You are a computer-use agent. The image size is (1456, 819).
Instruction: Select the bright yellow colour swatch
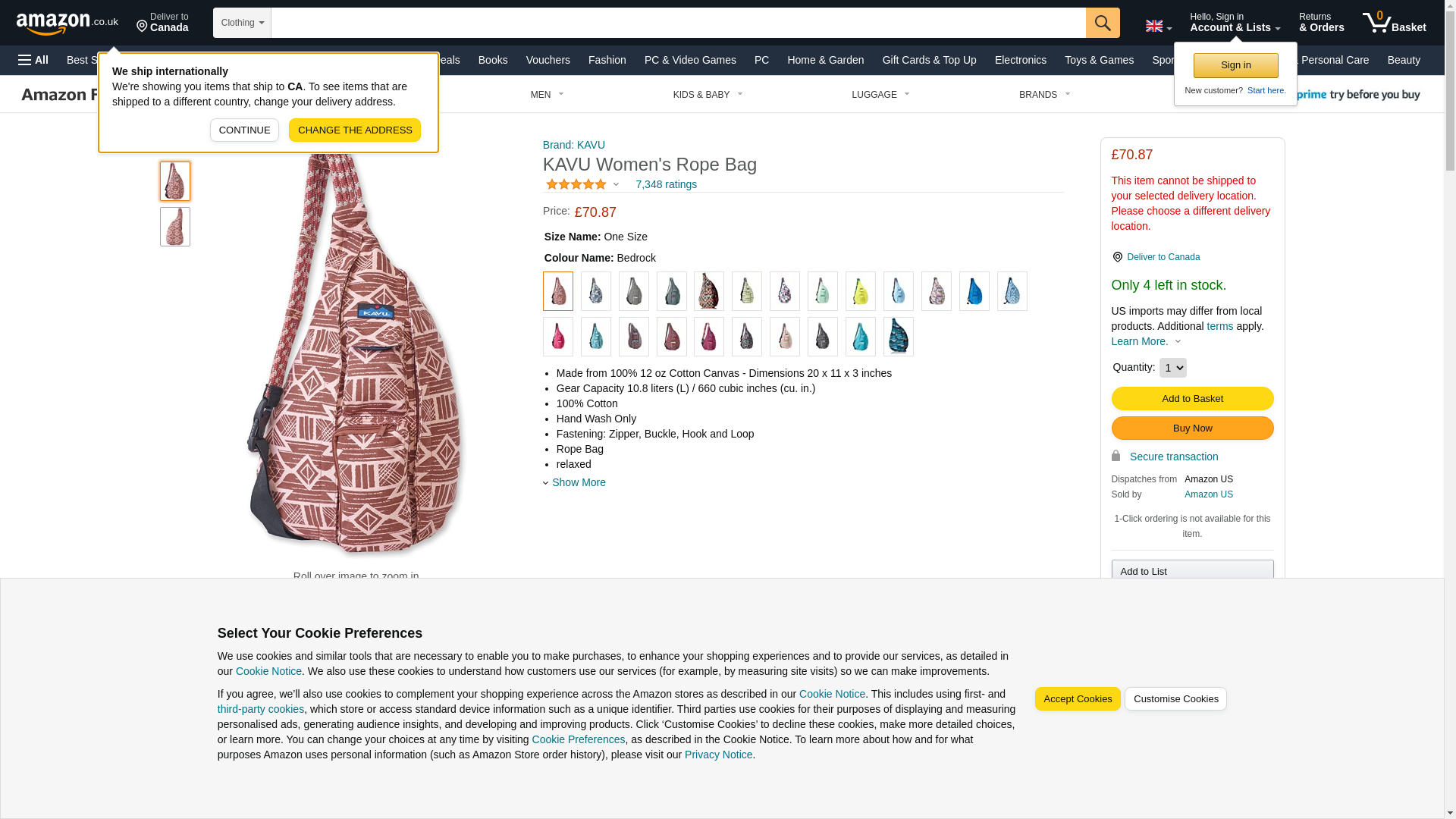(x=860, y=291)
